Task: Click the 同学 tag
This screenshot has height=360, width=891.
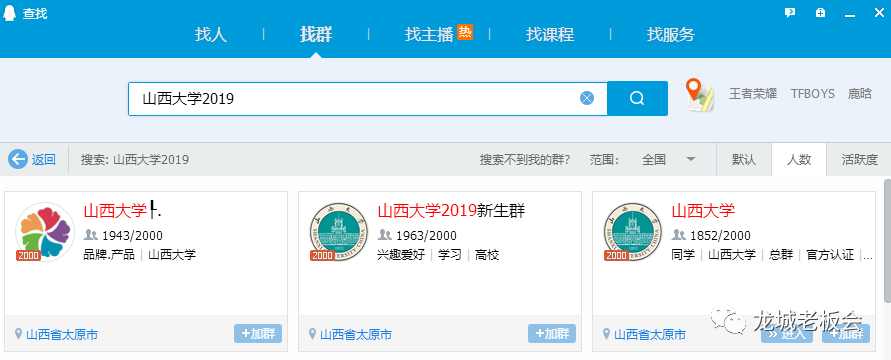Action: pos(683,254)
